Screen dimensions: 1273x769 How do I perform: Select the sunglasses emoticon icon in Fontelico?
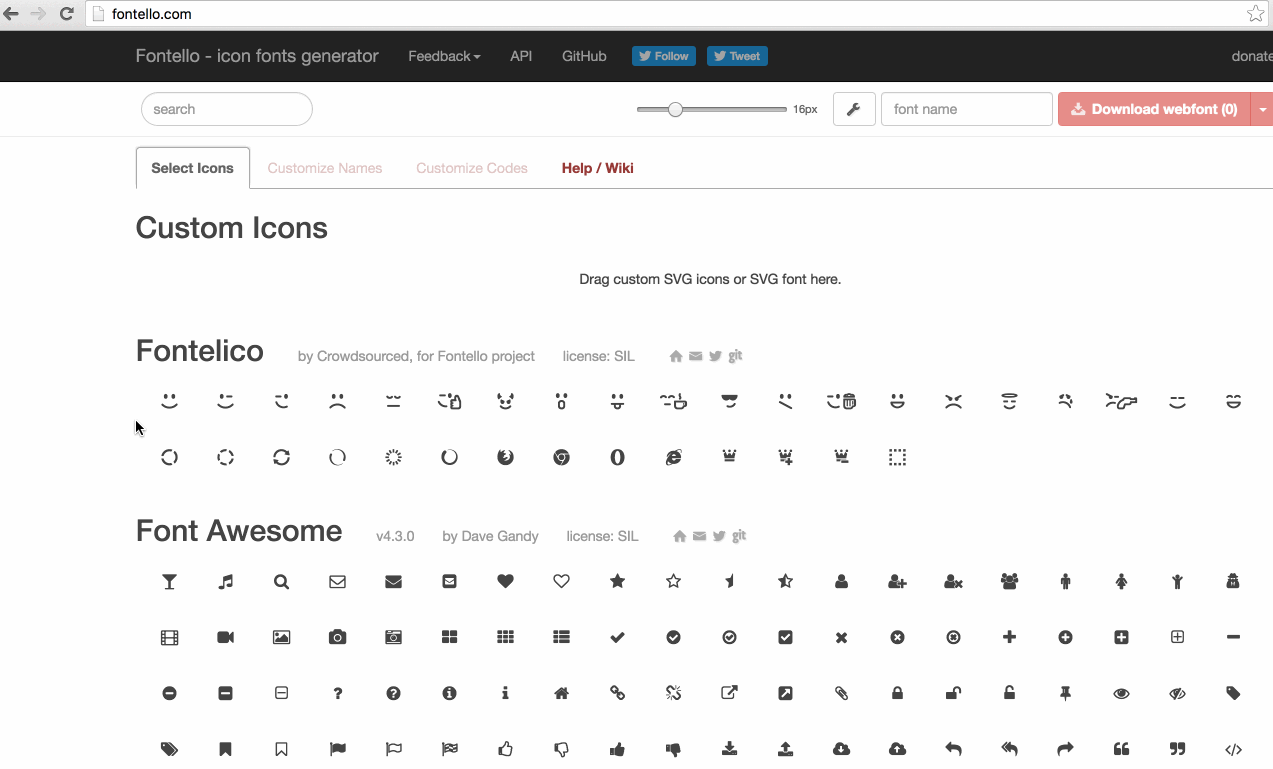[730, 401]
